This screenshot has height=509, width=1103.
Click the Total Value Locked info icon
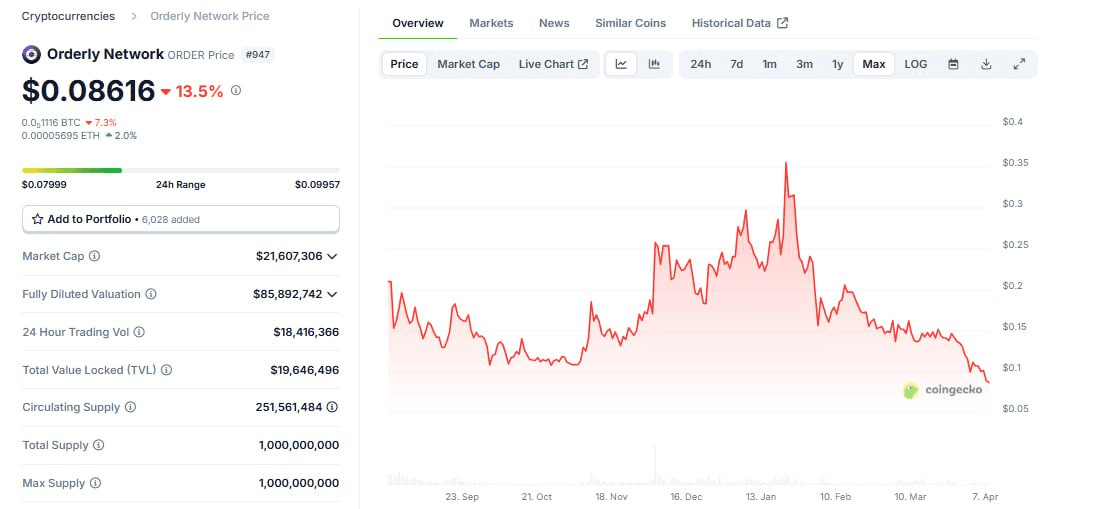166,370
